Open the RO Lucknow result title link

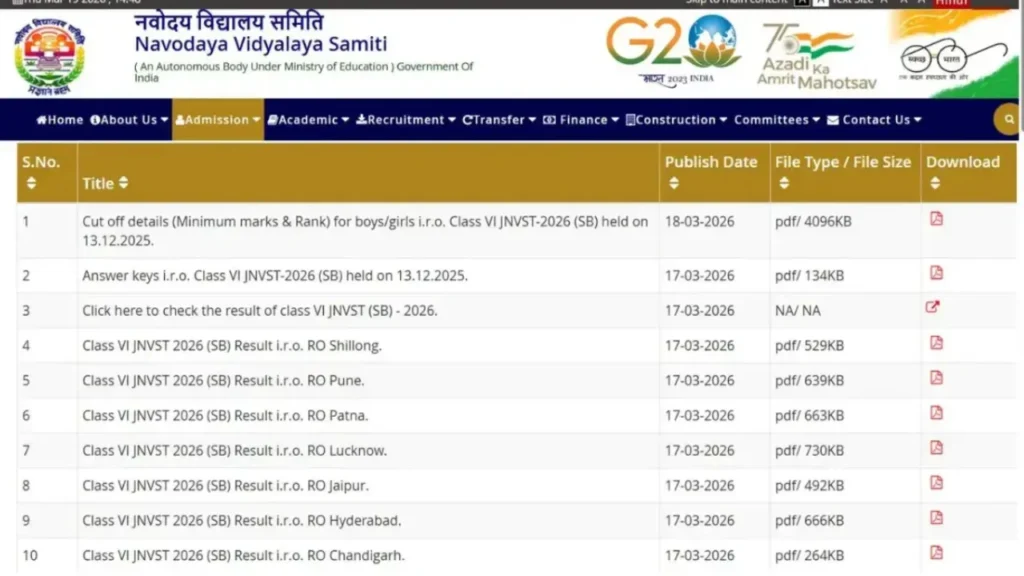234,451
